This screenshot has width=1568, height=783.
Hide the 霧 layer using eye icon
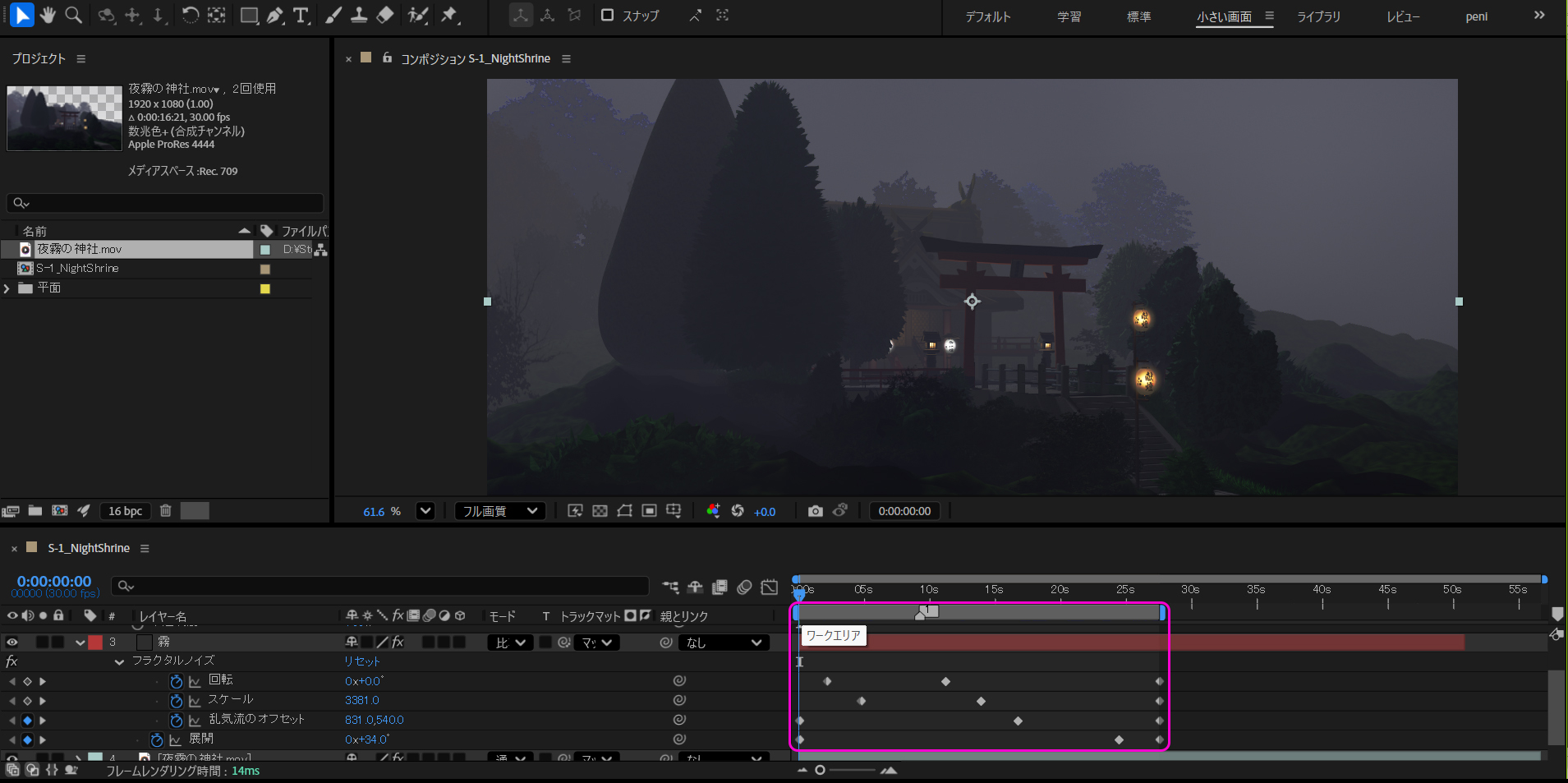pos(12,643)
